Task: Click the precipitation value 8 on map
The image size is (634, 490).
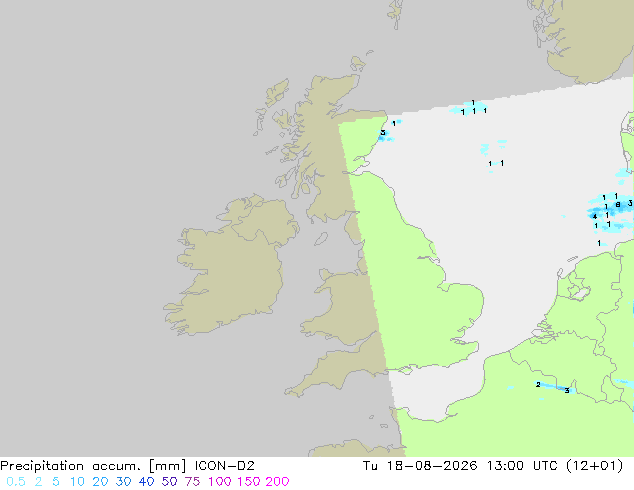Action: pos(618,205)
